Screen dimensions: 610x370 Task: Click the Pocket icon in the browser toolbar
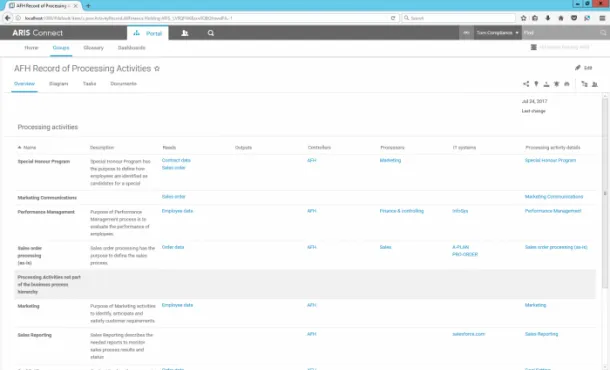[574, 18]
